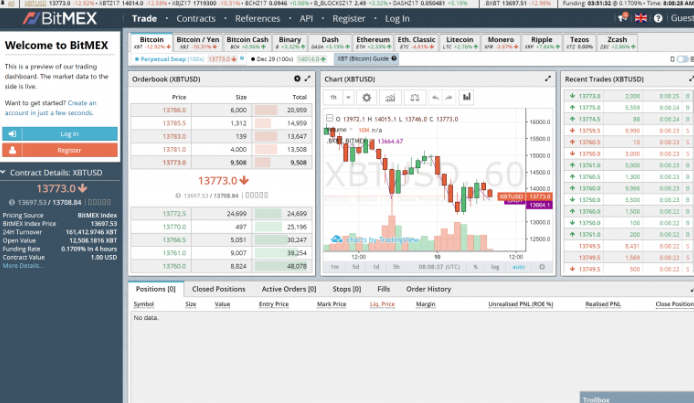Open the announcements megaphone icon
This screenshot has width=694, height=403.
point(623,18)
